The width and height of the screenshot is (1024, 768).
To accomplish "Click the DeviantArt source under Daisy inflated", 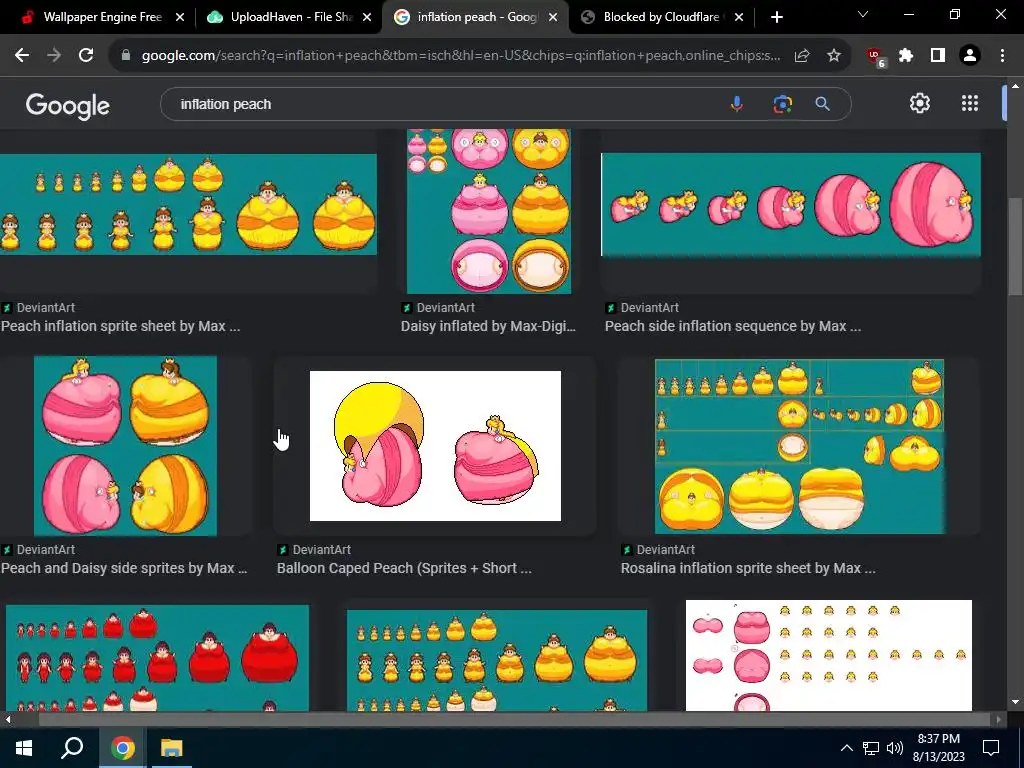I will (x=446, y=308).
